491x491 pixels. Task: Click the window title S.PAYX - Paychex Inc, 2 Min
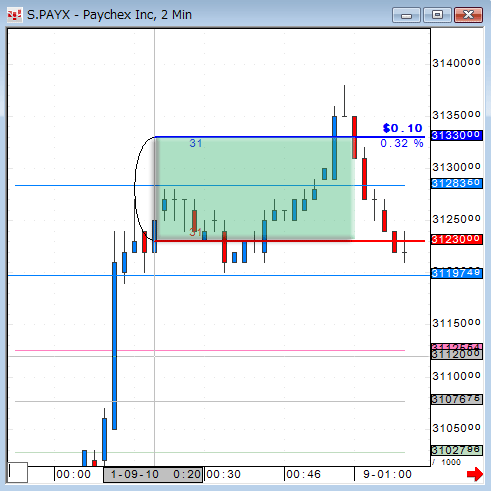[x=109, y=15]
